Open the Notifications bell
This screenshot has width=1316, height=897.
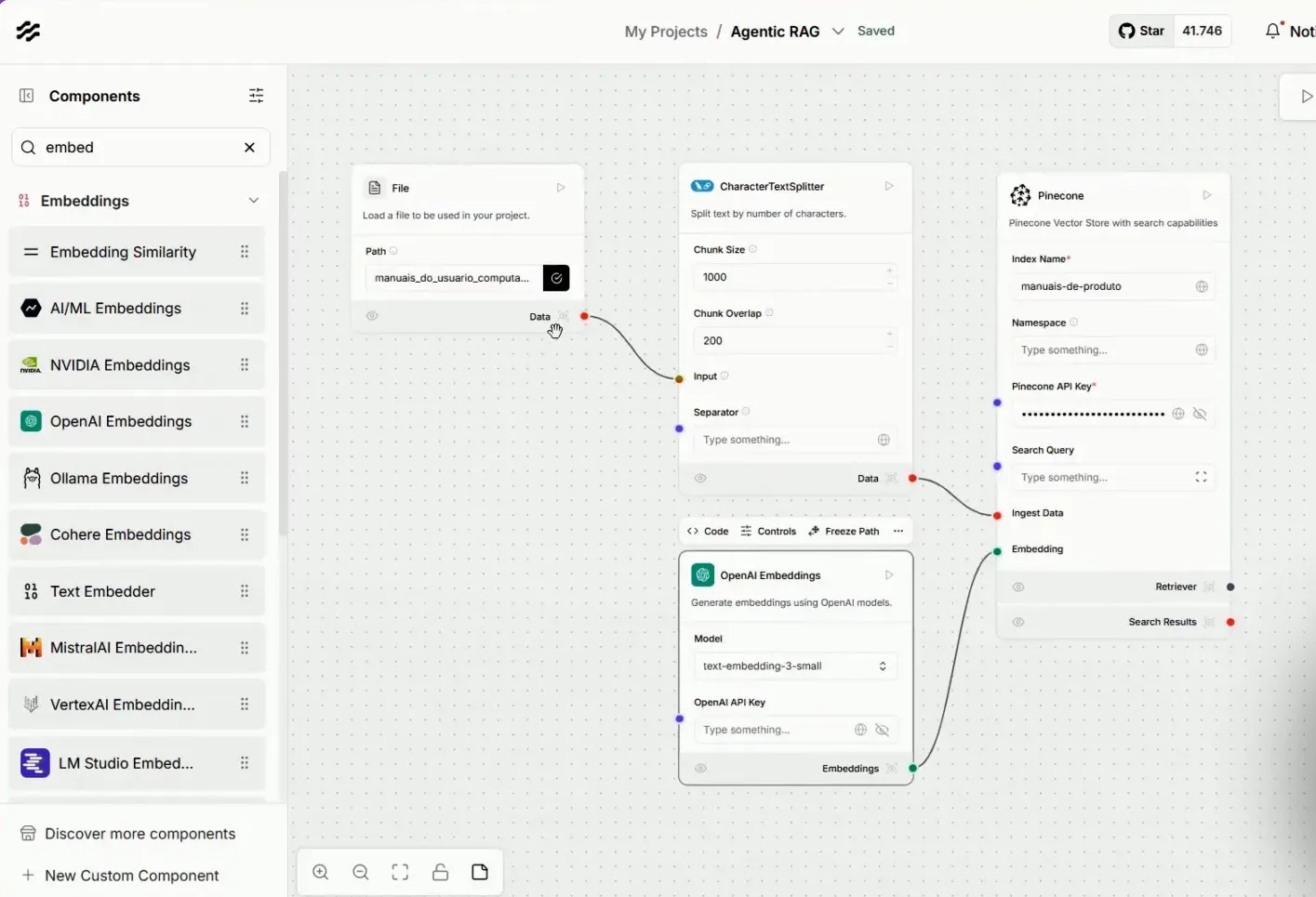pyautogui.click(x=1273, y=31)
